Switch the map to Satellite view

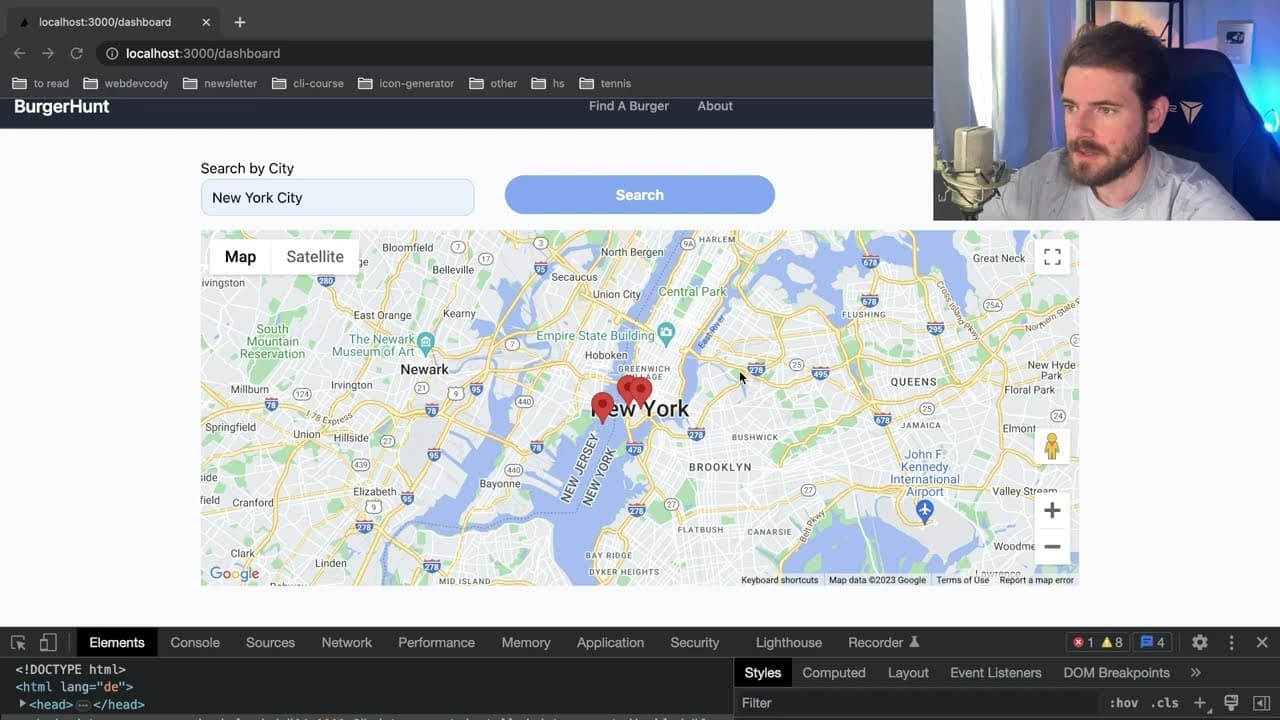pos(315,257)
